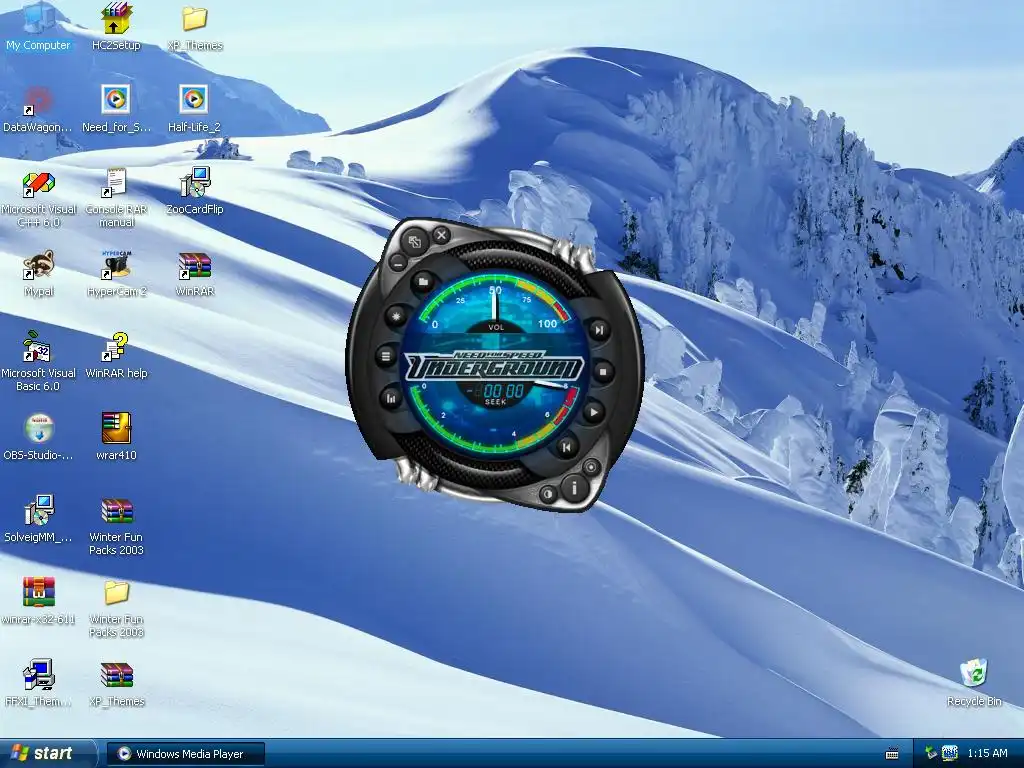Screen dimensions: 1024x768
Task: Select the ZooCardFlip icon
Action: click(x=195, y=192)
